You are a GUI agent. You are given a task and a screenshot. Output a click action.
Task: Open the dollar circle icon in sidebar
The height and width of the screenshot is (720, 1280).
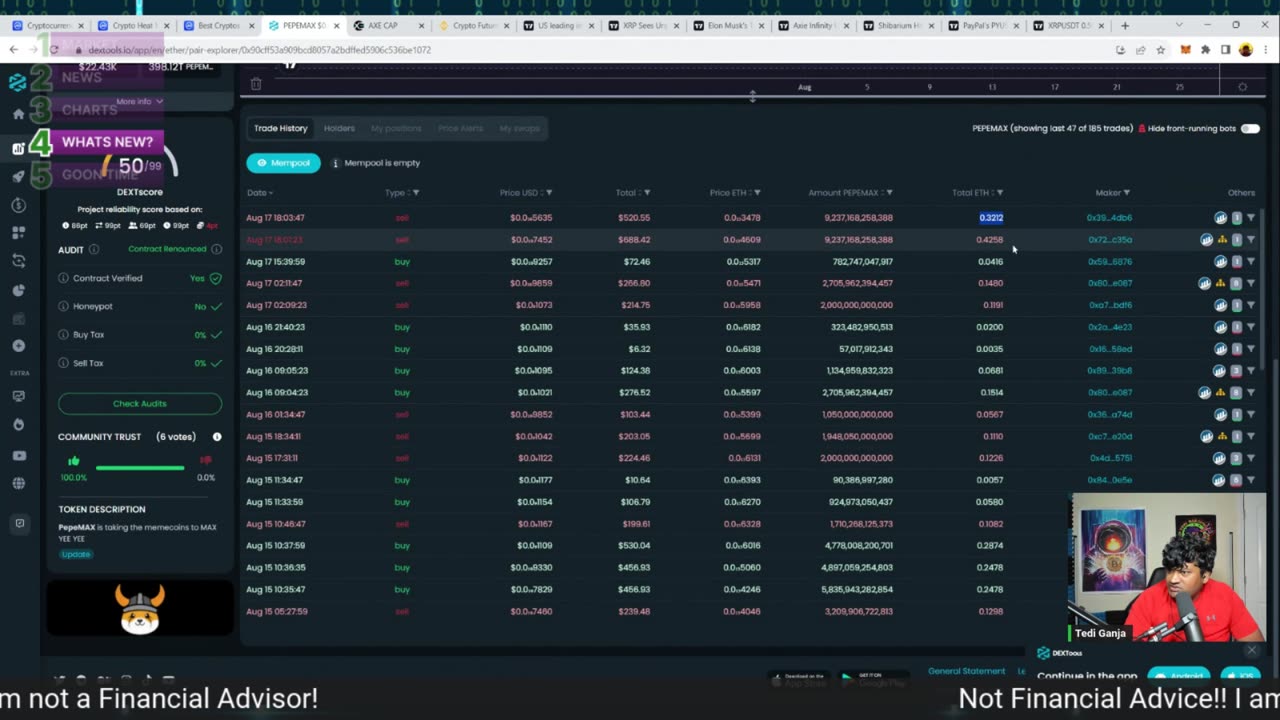coord(18,205)
